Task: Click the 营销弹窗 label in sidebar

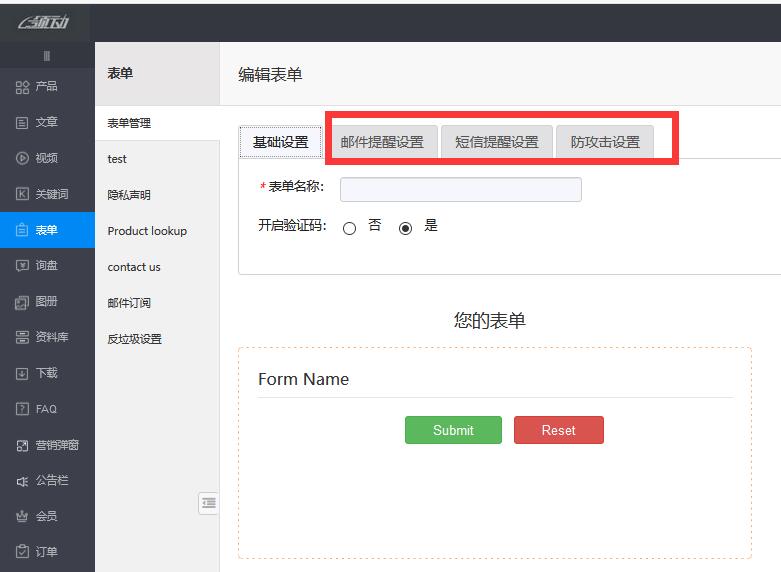Action: click(x=57, y=445)
